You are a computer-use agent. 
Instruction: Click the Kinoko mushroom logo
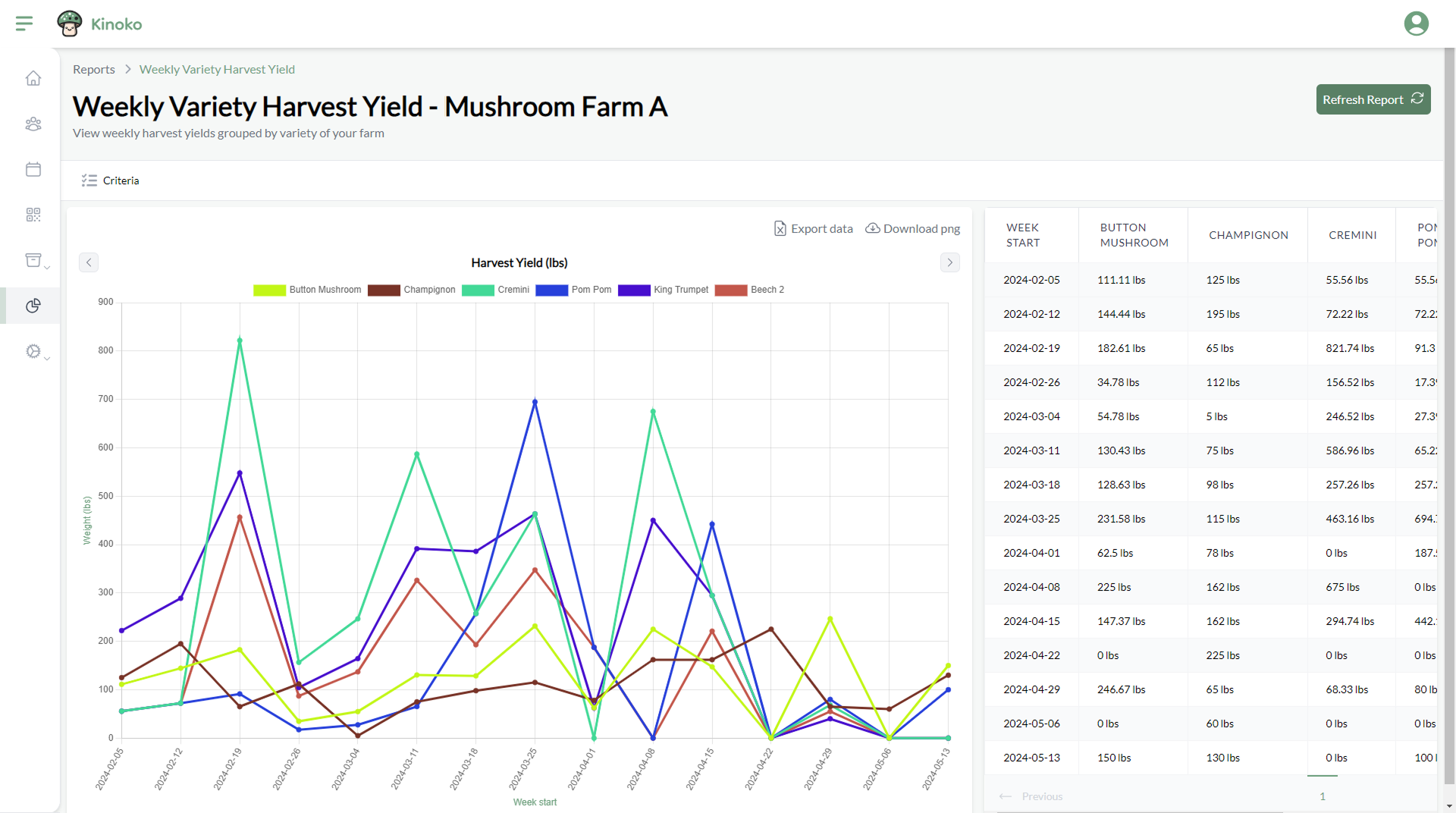click(x=70, y=24)
